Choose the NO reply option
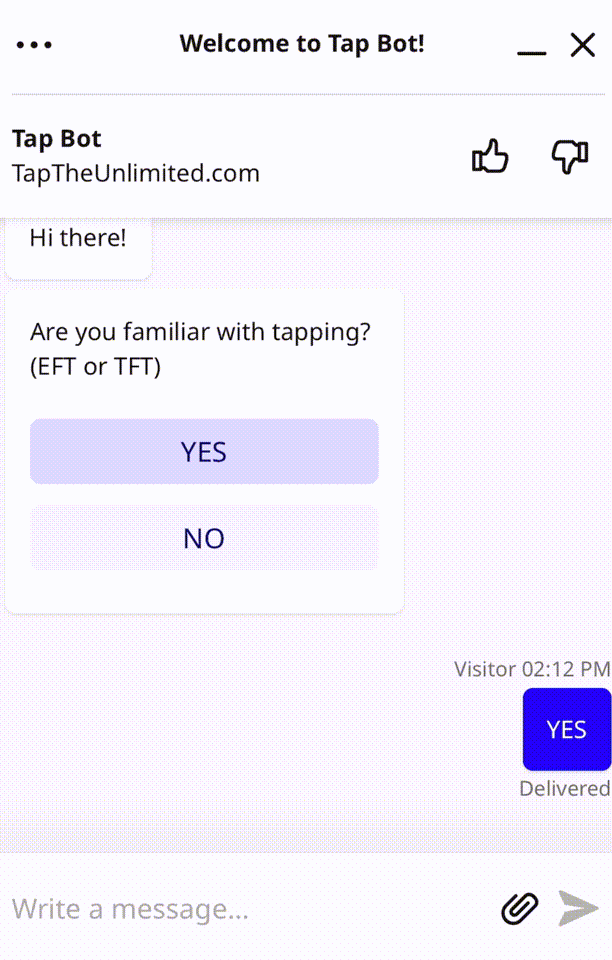This screenshot has height=960, width=612. (204, 538)
